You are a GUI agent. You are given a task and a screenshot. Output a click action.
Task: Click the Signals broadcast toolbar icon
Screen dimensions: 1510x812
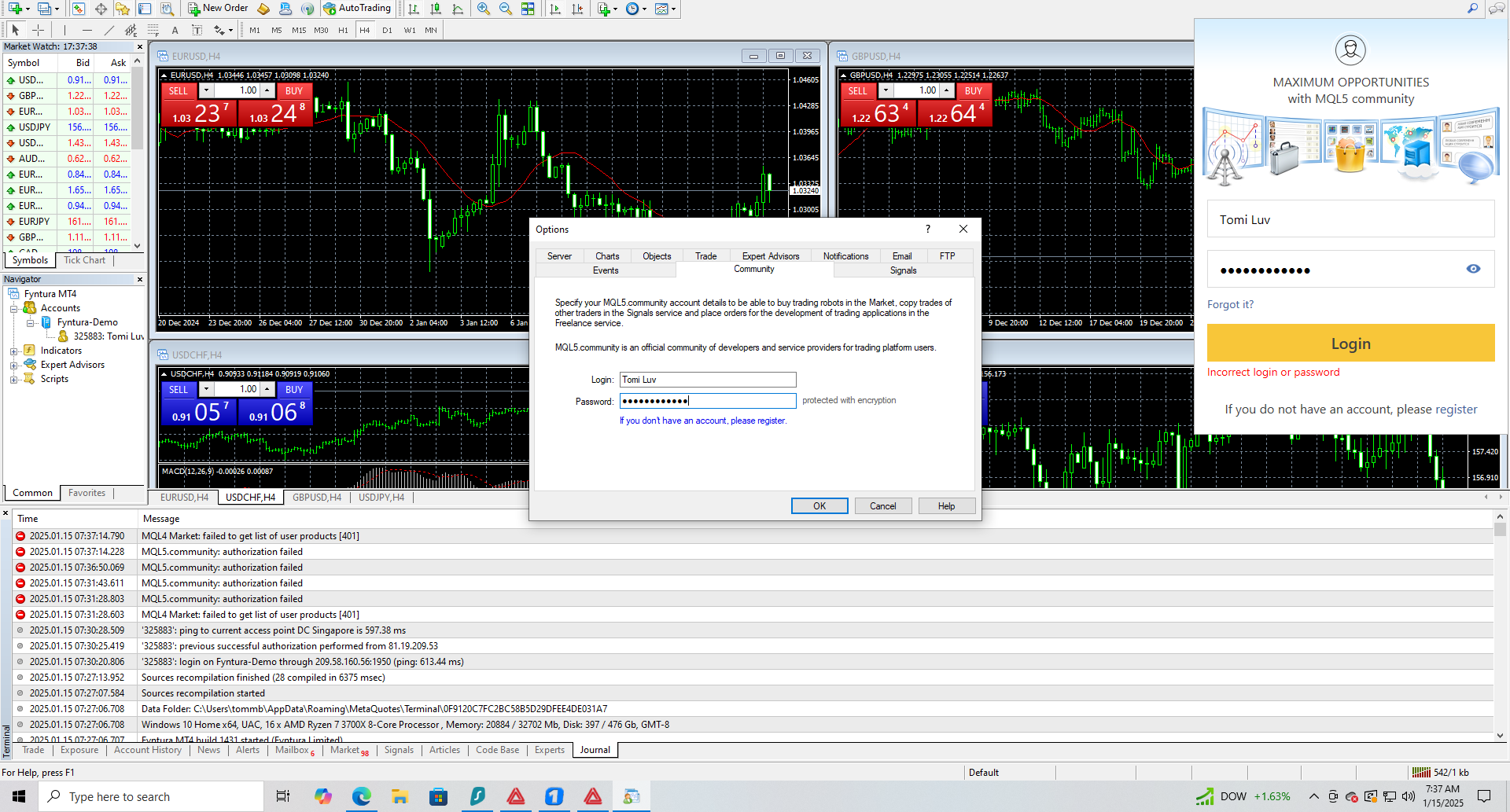click(308, 9)
